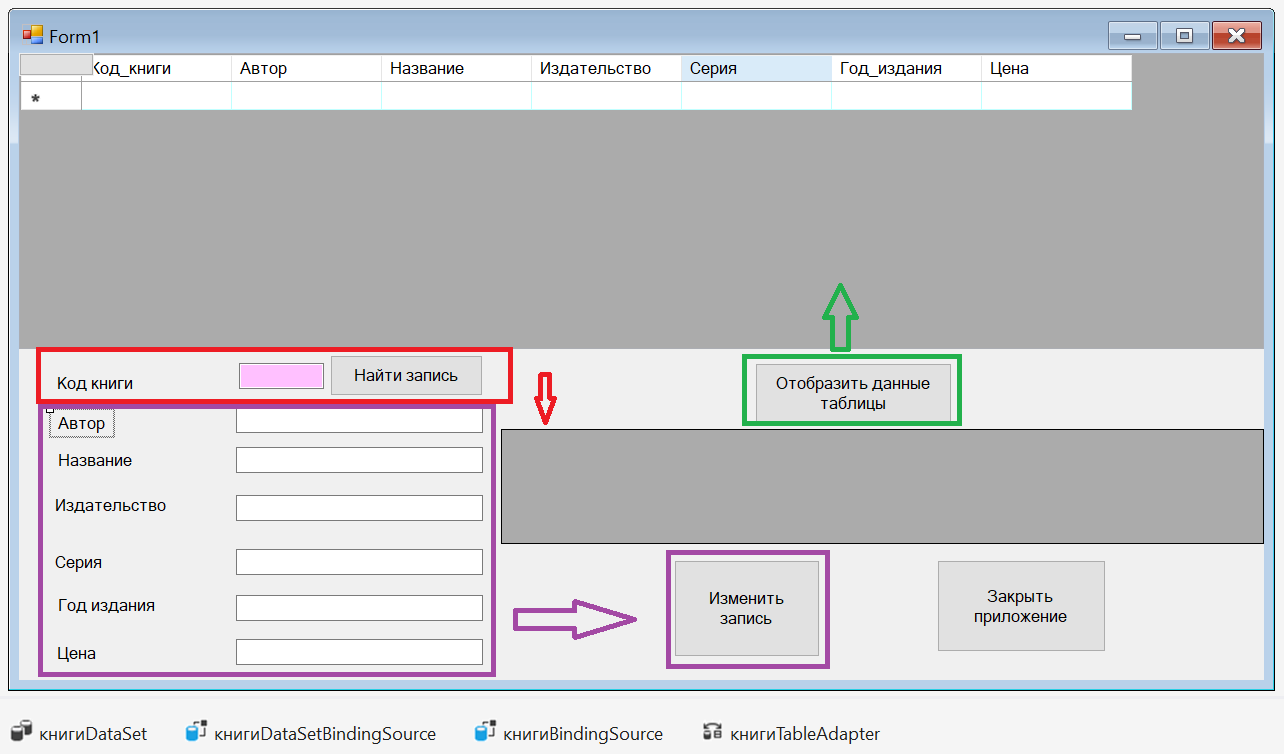Focus the Год издания text box
This screenshot has width=1284, height=754.
pos(359,608)
